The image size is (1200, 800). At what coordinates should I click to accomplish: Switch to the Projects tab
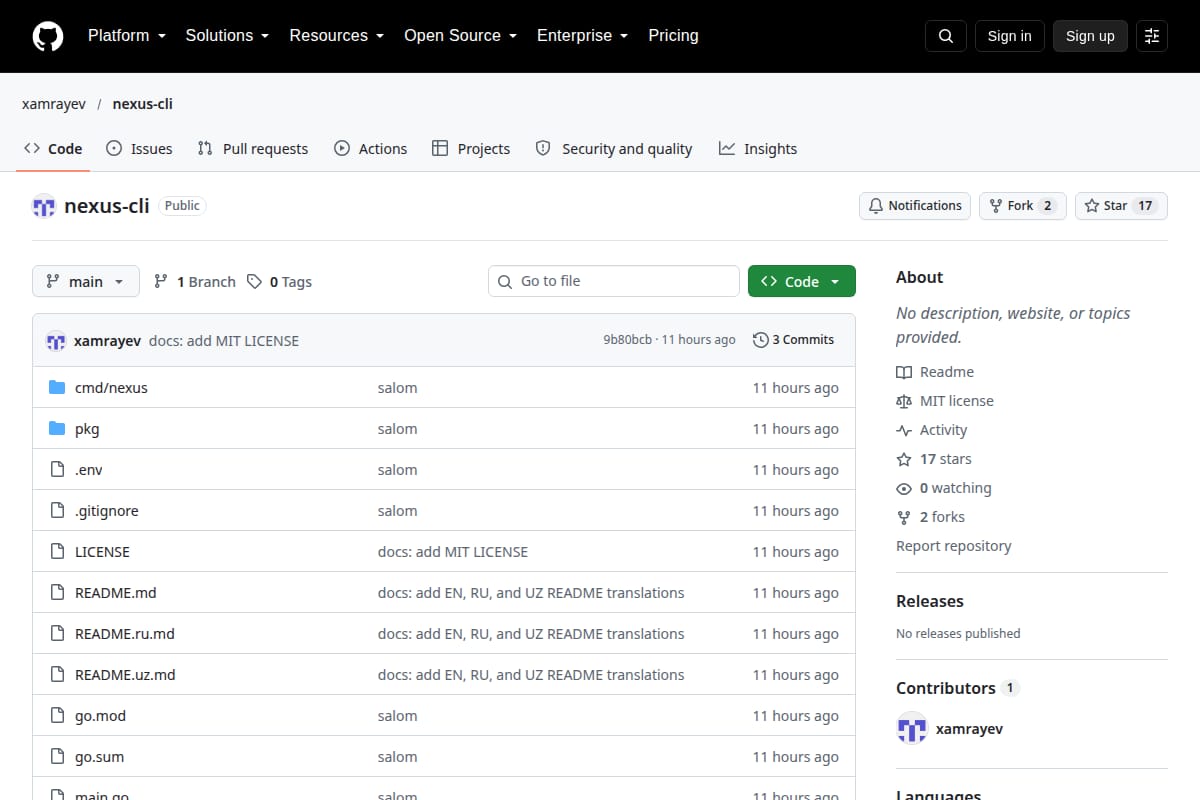tap(471, 149)
